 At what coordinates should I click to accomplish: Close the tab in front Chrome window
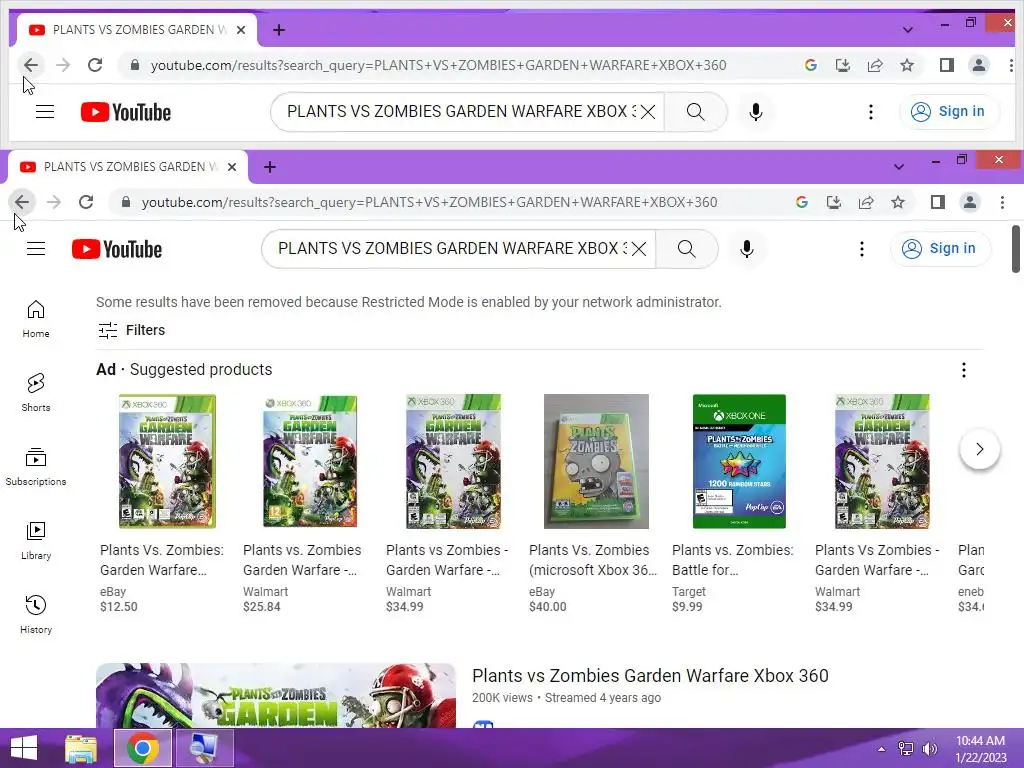pos(232,167)
